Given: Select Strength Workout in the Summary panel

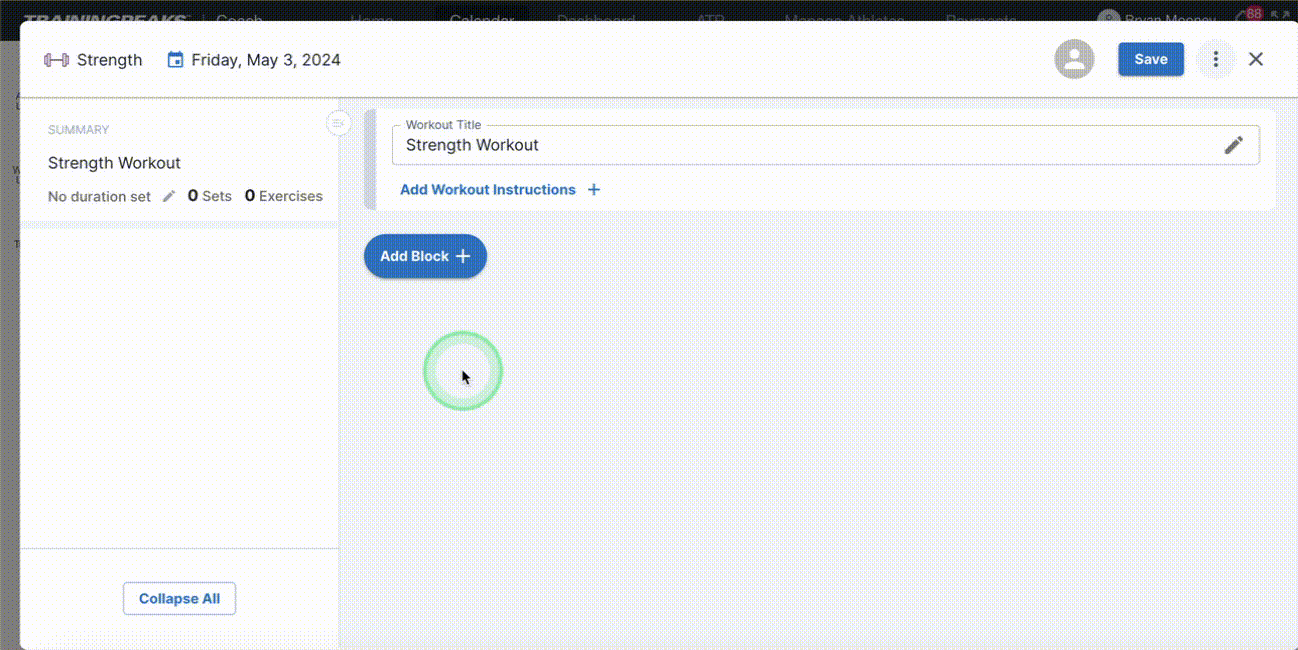Looking at the screenshot, I should pos(114,163).
